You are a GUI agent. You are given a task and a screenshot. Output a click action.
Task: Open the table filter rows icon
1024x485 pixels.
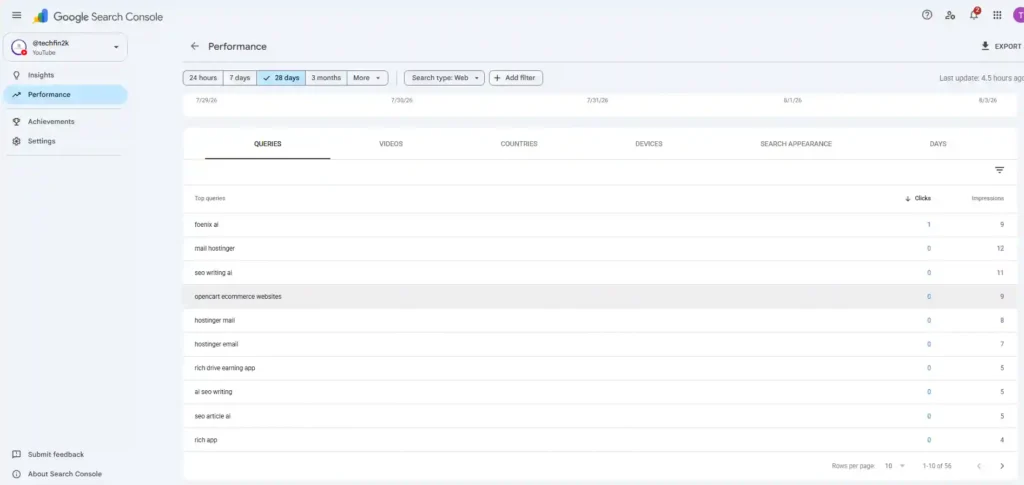pos(999,170)
